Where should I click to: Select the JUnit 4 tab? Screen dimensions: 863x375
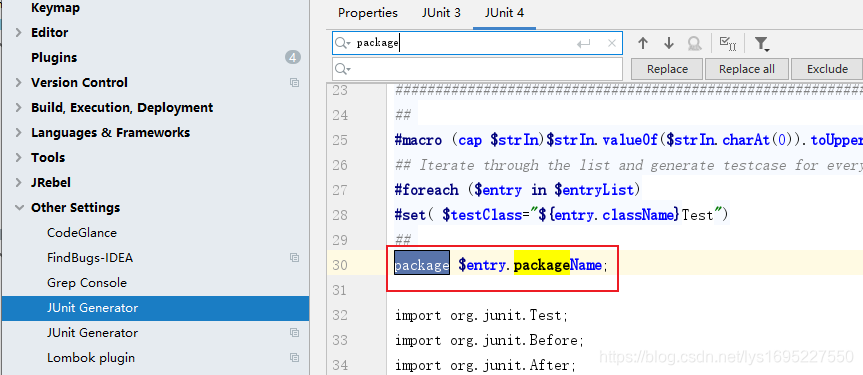tap(504, 13)
